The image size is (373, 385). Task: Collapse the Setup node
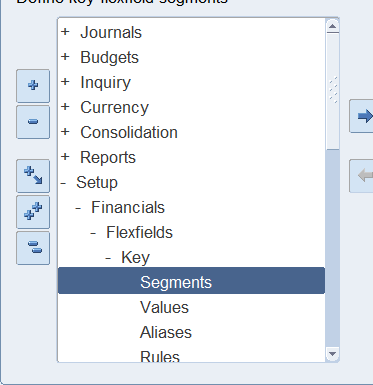(64, 183)
